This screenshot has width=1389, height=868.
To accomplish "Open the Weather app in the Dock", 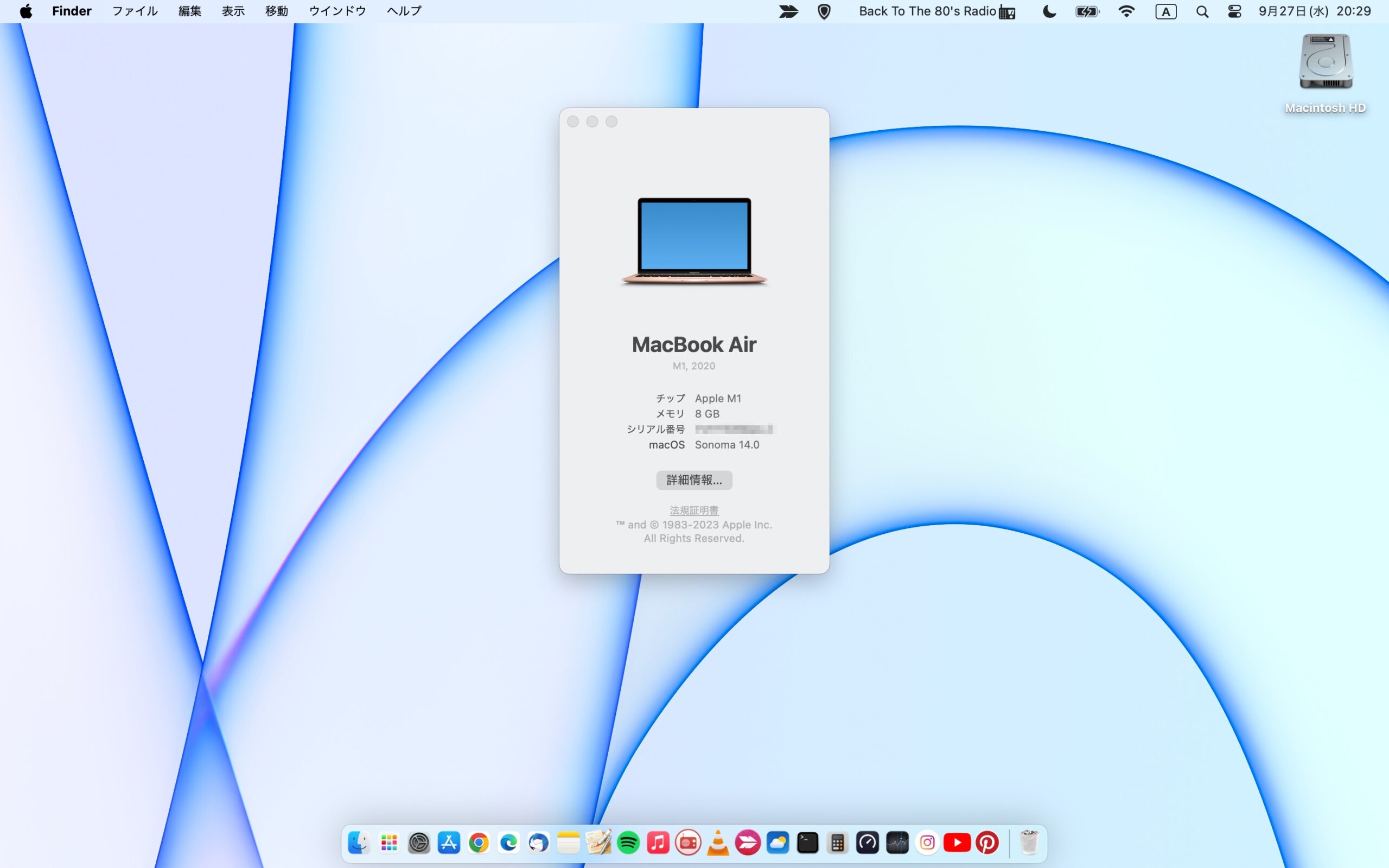I will click(778, 843).
